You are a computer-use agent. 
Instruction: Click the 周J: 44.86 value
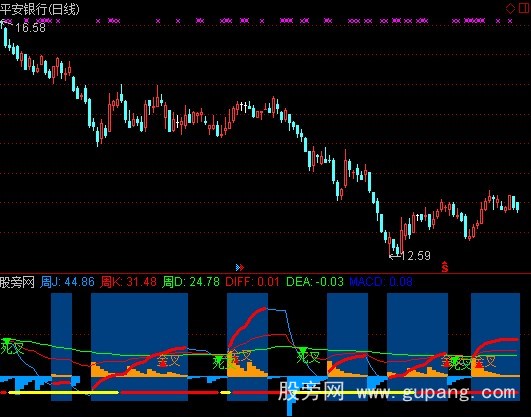[x=67, y=282]
